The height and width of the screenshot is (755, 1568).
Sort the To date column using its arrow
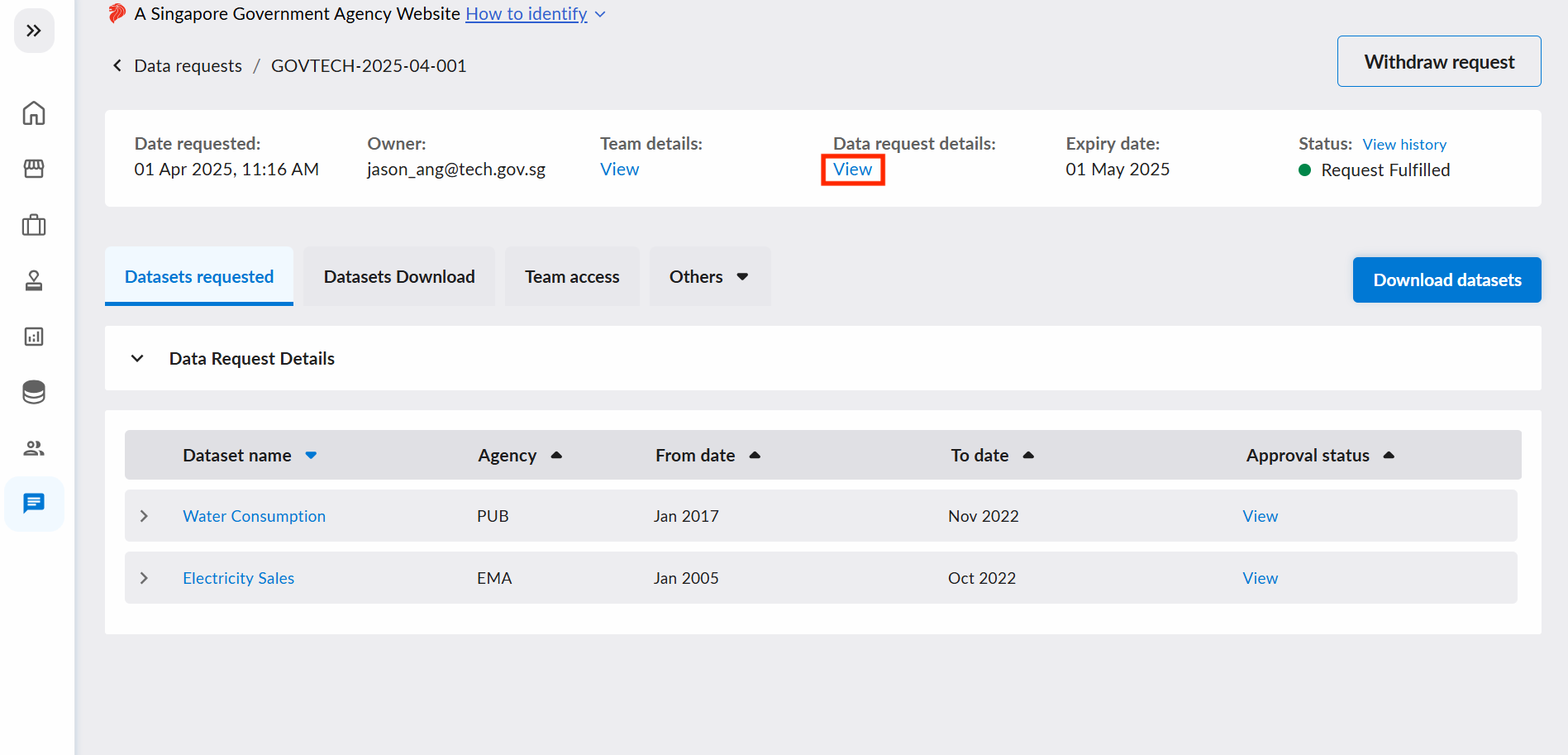tap(1028, 456)
